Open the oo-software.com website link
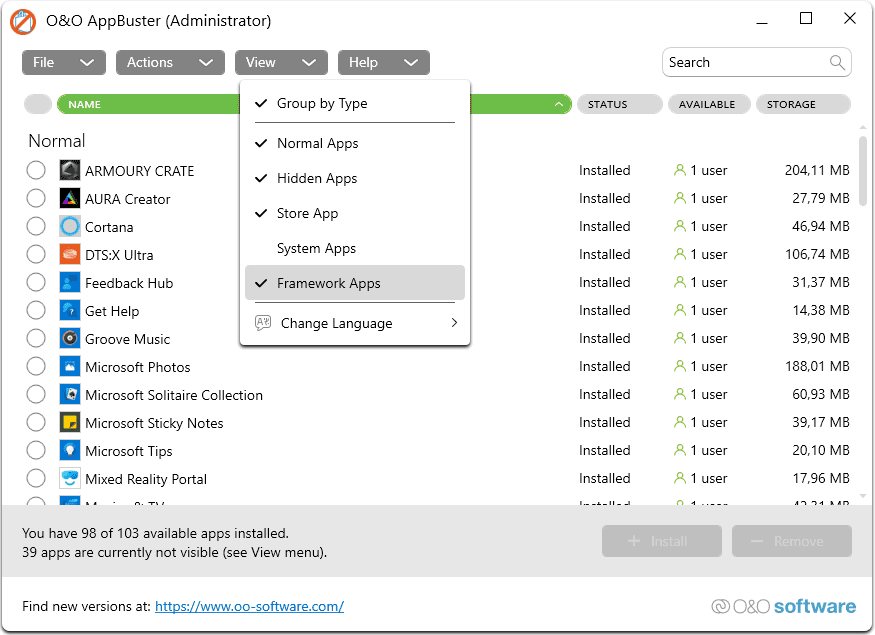The height and width of the screenshot is (635, 875). [249, 606]
